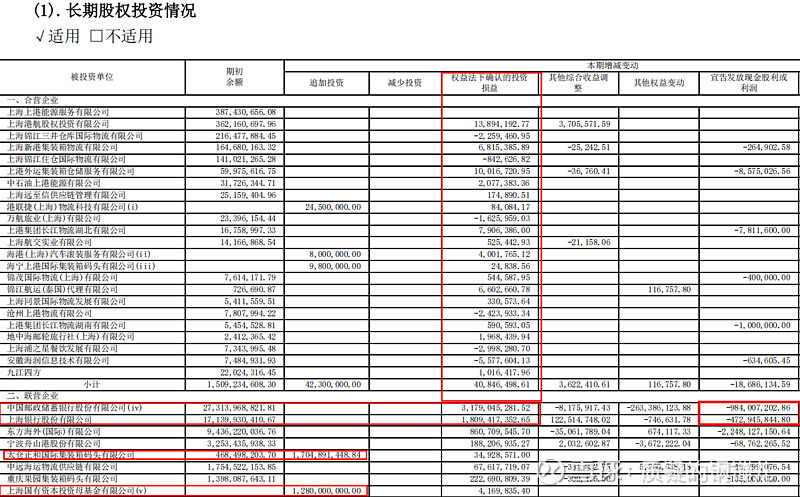
Task: Select the 小计 subtotal label
Action: pyautogui.click(x=92, y=384)
